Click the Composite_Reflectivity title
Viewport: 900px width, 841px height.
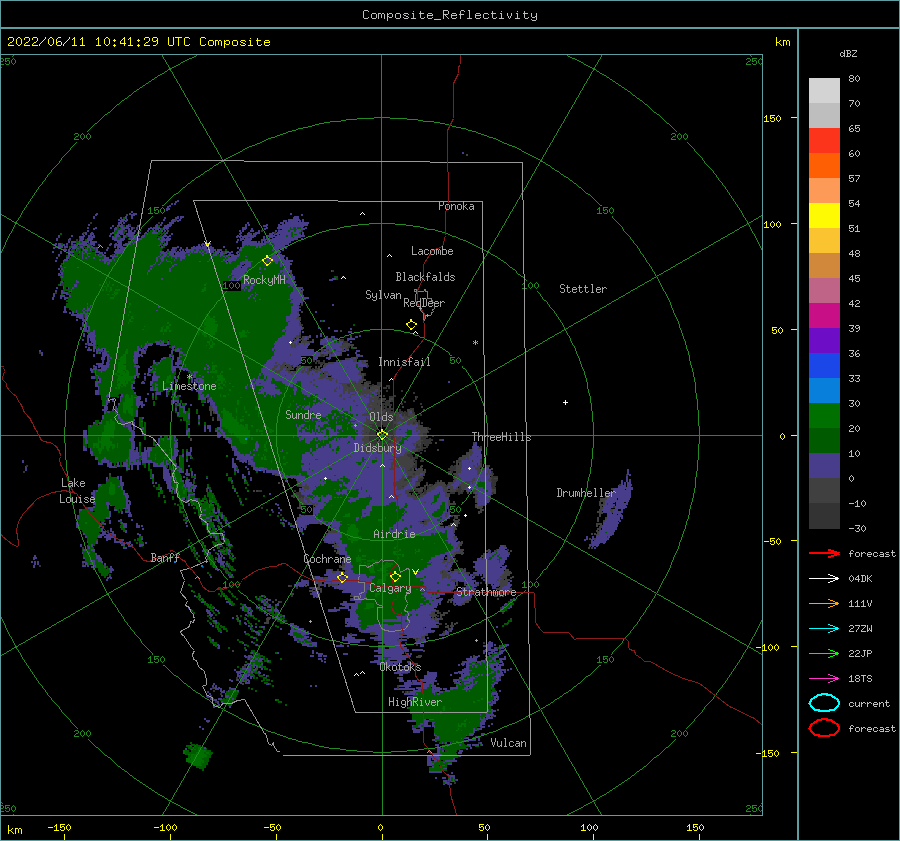pyautogui.click(x=450, y=15)
